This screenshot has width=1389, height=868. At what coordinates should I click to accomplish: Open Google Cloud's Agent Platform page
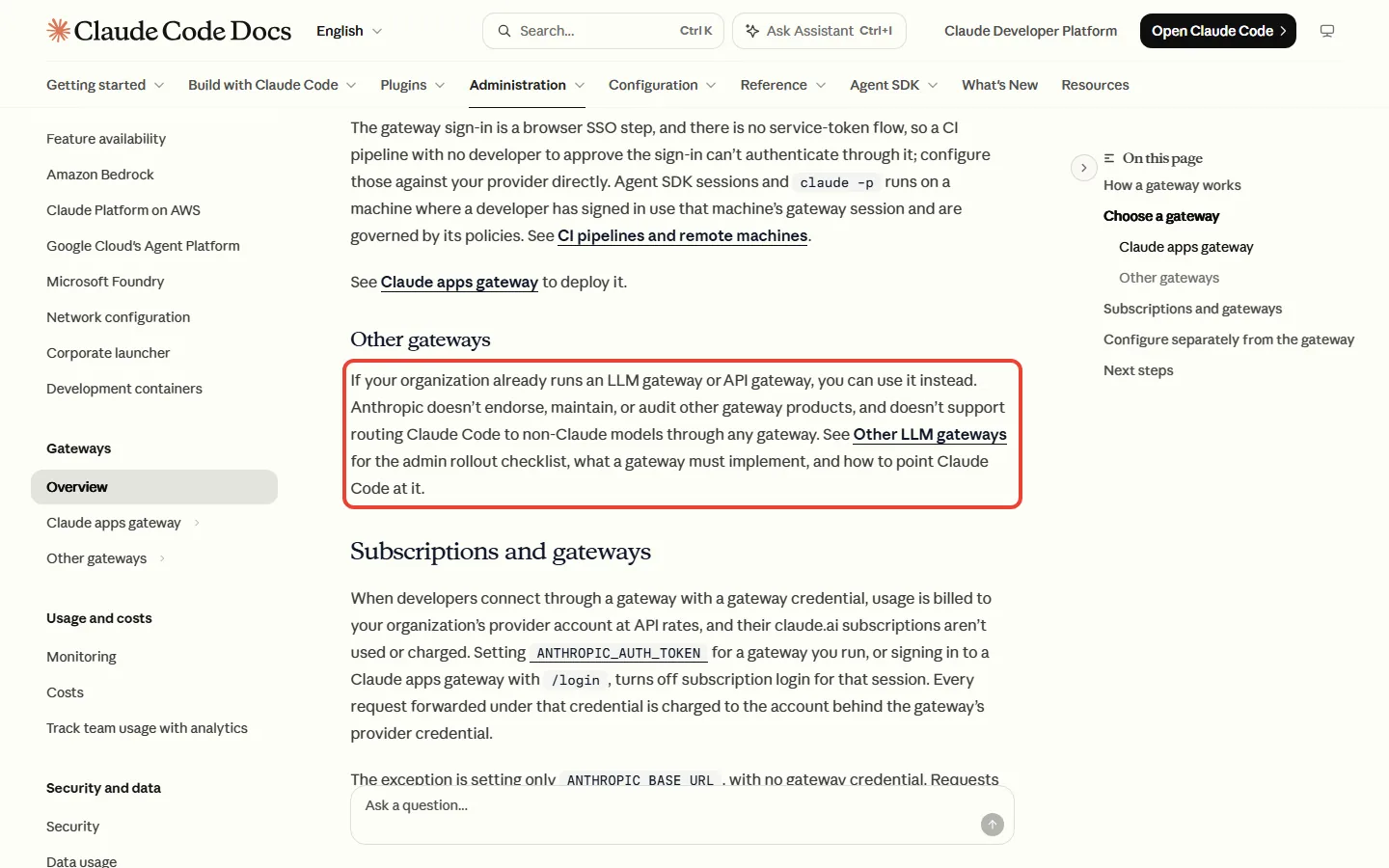pyautogui.click(x=143, y=246)
